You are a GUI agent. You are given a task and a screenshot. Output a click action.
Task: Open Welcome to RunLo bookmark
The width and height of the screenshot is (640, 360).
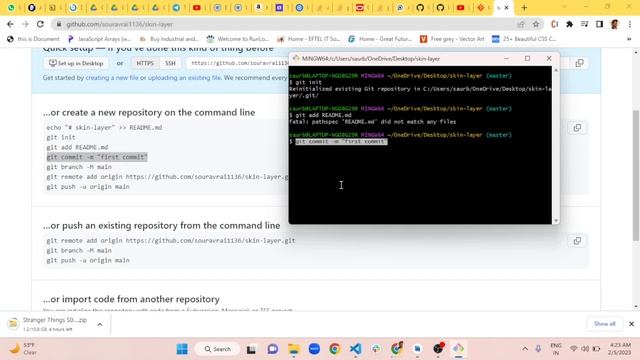coord(238,39)
